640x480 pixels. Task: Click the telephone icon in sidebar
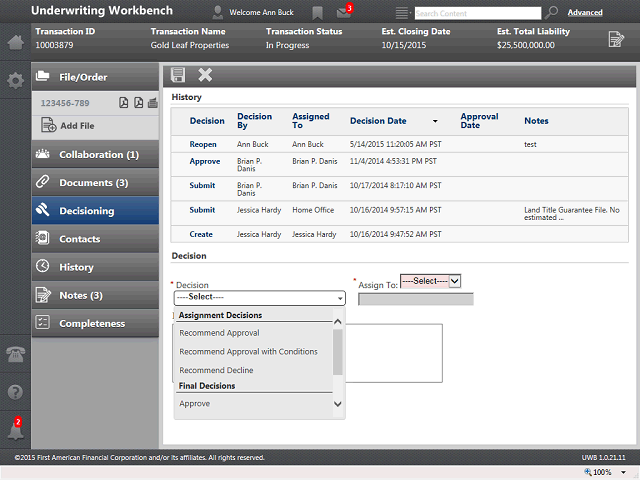(x=16, y=354)
